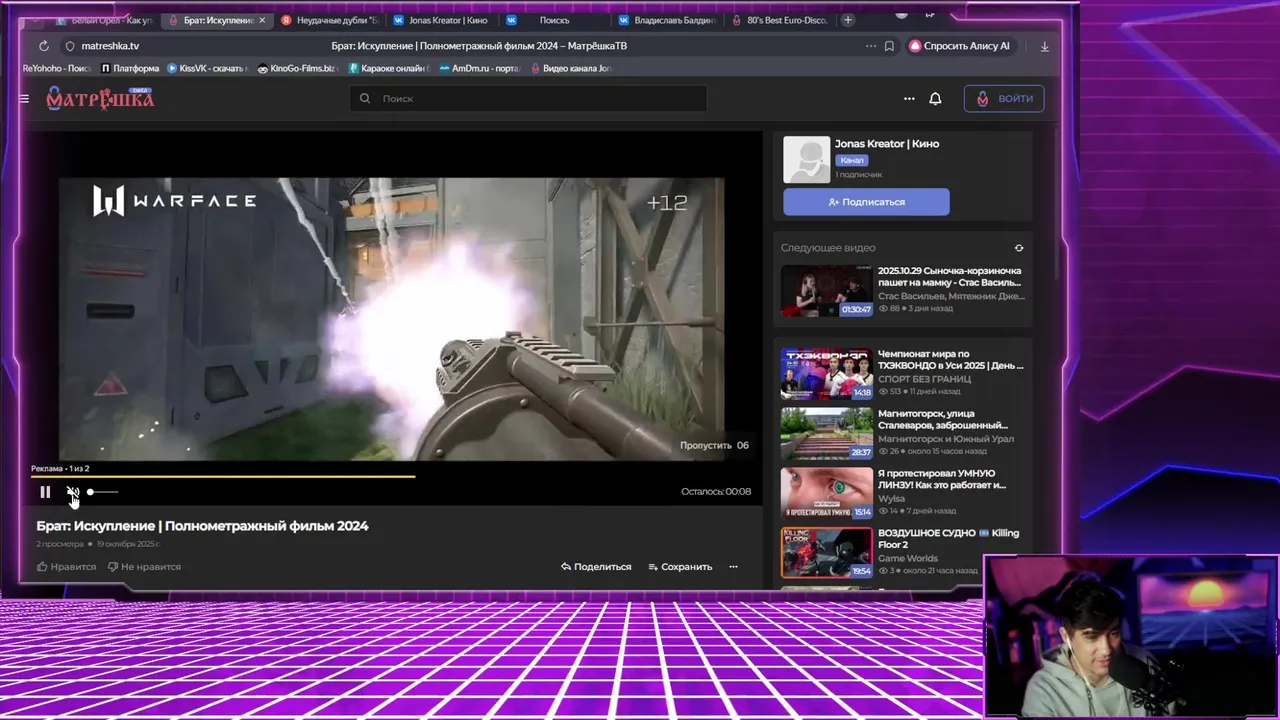Pause the ad video playback
This screenshot has width=1280, height=720.
pos(45,492)
